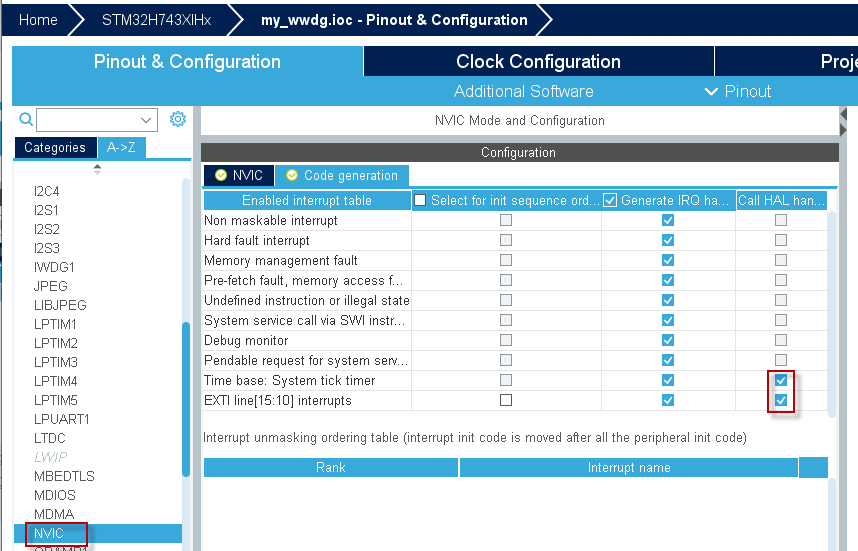Open the Clock Configuration tab
This screenshot has height=551, width=858.
click(x=538, y=61)
